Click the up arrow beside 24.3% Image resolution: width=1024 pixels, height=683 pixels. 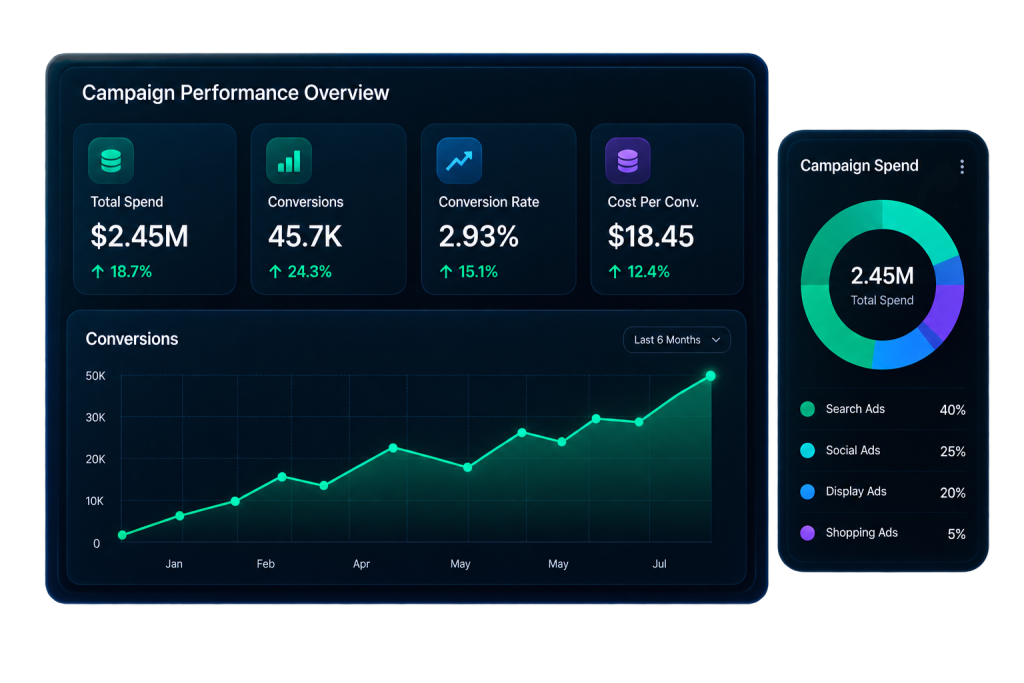click(275, 272)
